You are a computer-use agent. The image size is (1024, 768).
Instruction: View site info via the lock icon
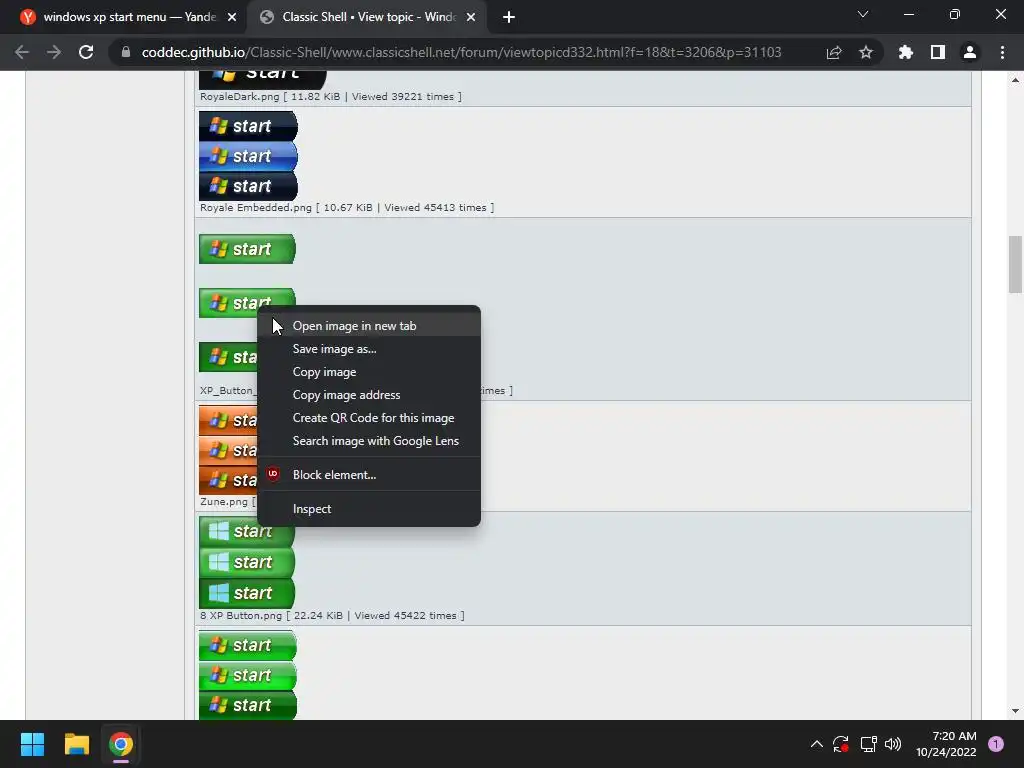(x=126, y=52)
